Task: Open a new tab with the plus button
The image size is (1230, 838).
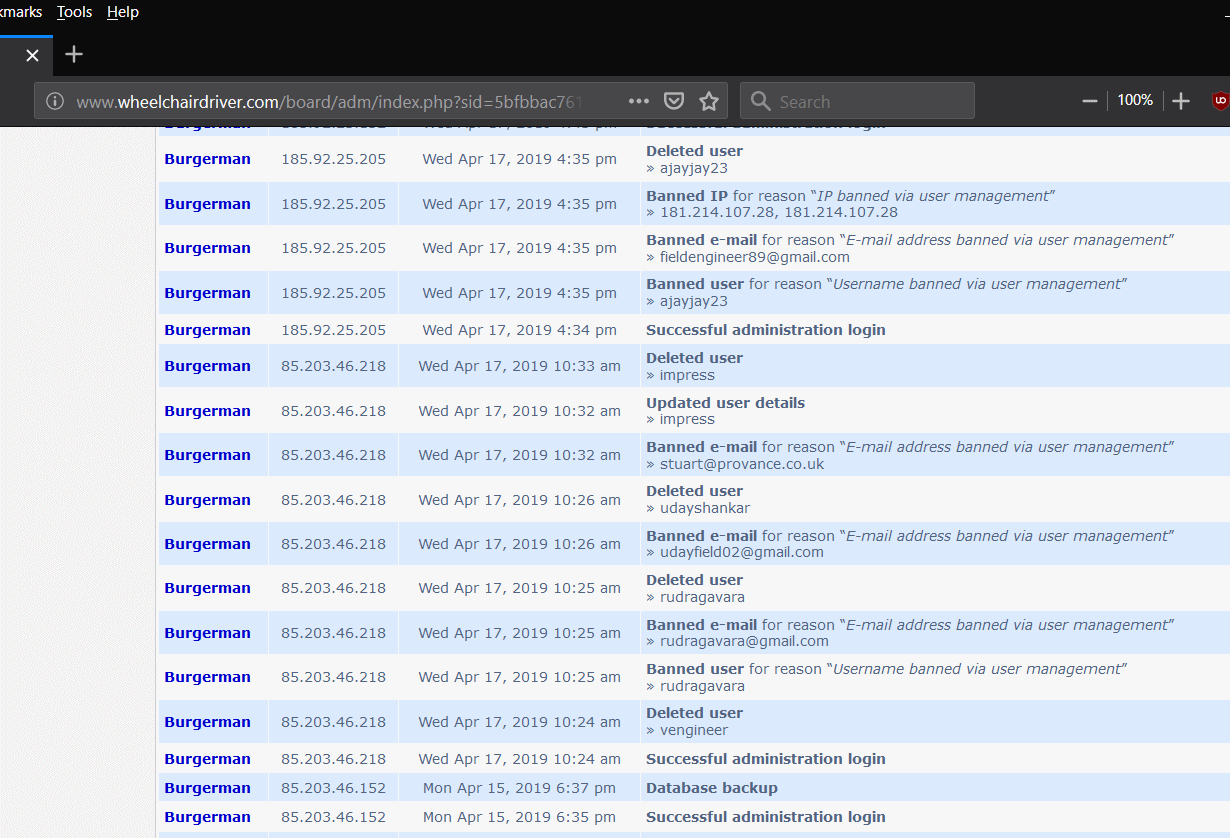Action: 74,54
